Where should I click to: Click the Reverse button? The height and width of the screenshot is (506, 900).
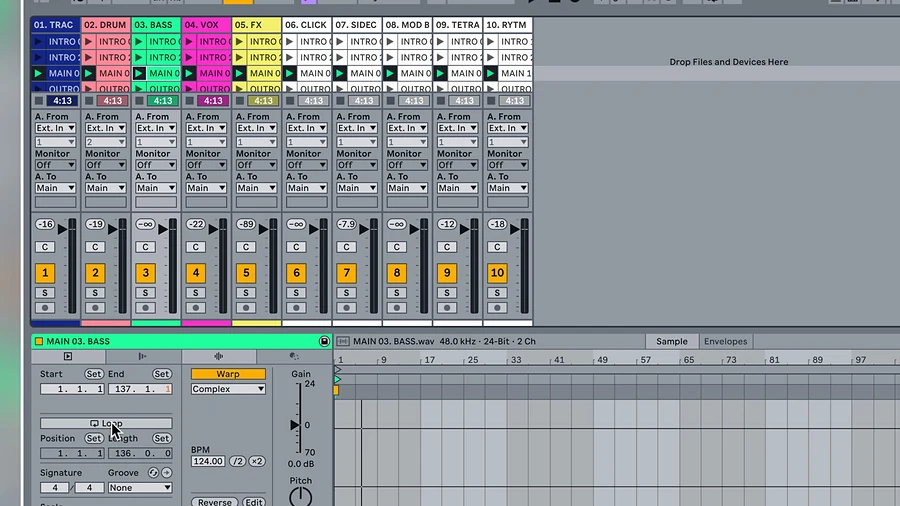(215, 502)
